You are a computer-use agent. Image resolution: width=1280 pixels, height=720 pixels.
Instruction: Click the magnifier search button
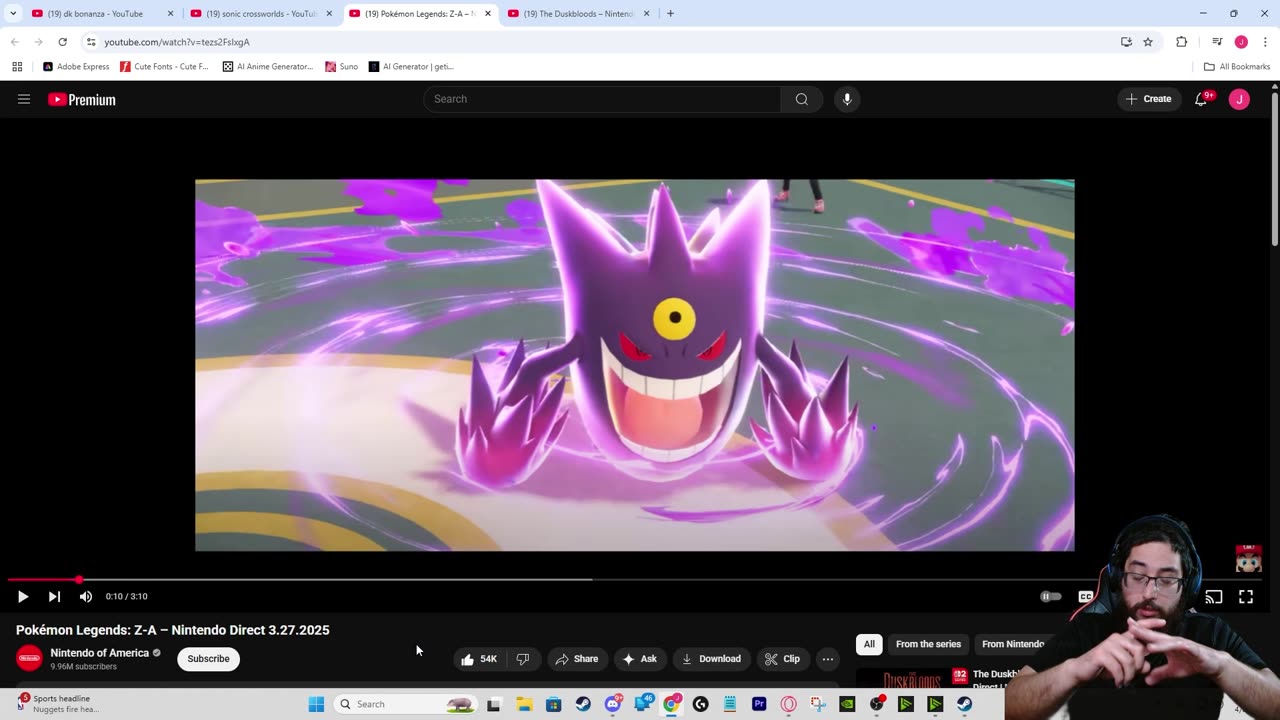(x=801, y=99)
